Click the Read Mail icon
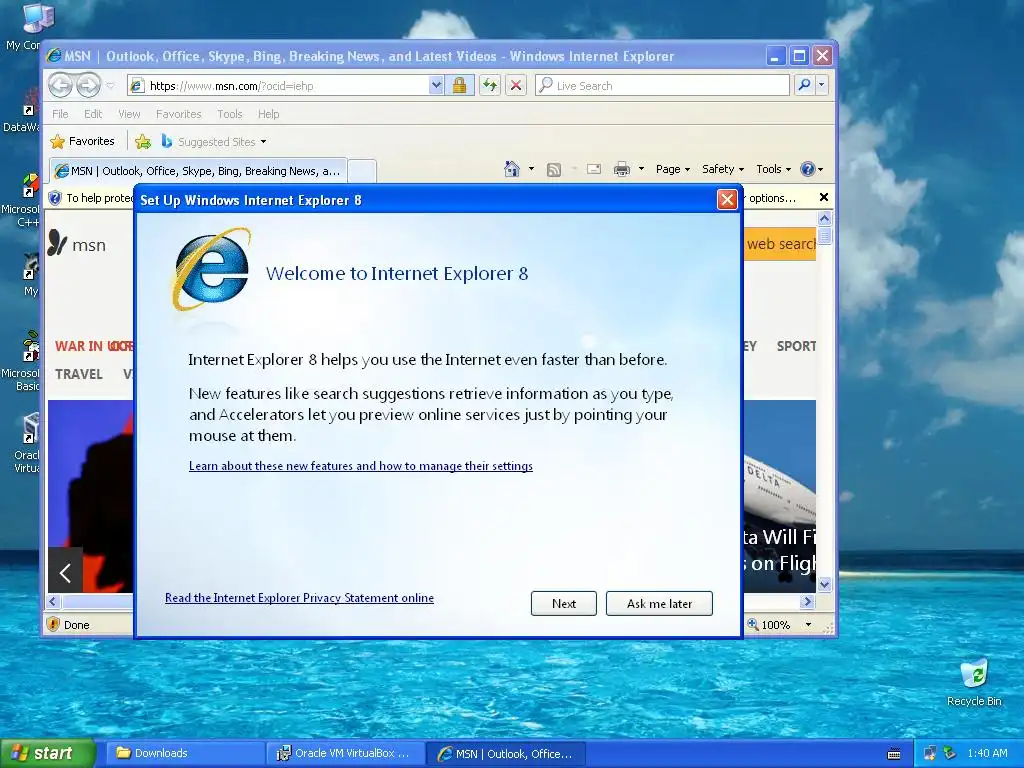The width and height of the screenshot is (1024, 768). [x=594, y=169]
